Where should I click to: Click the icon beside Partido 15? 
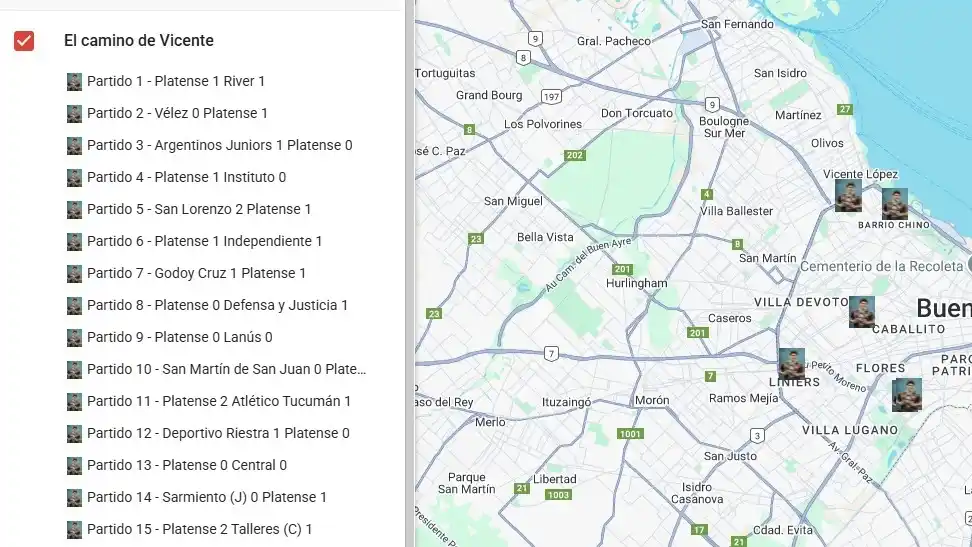pyautogui.click(x=74, y=529)
